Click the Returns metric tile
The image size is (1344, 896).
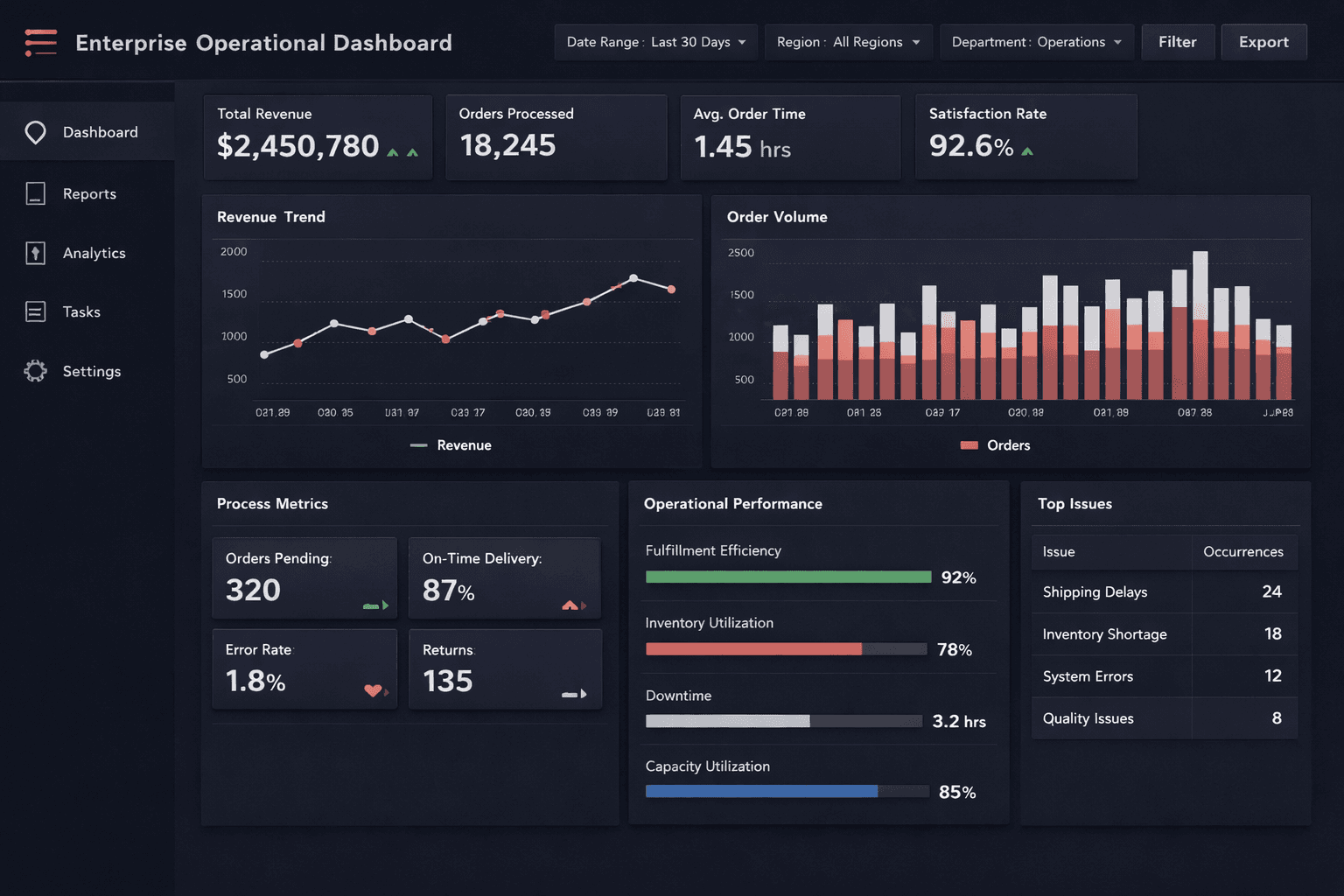pos(505,669)
